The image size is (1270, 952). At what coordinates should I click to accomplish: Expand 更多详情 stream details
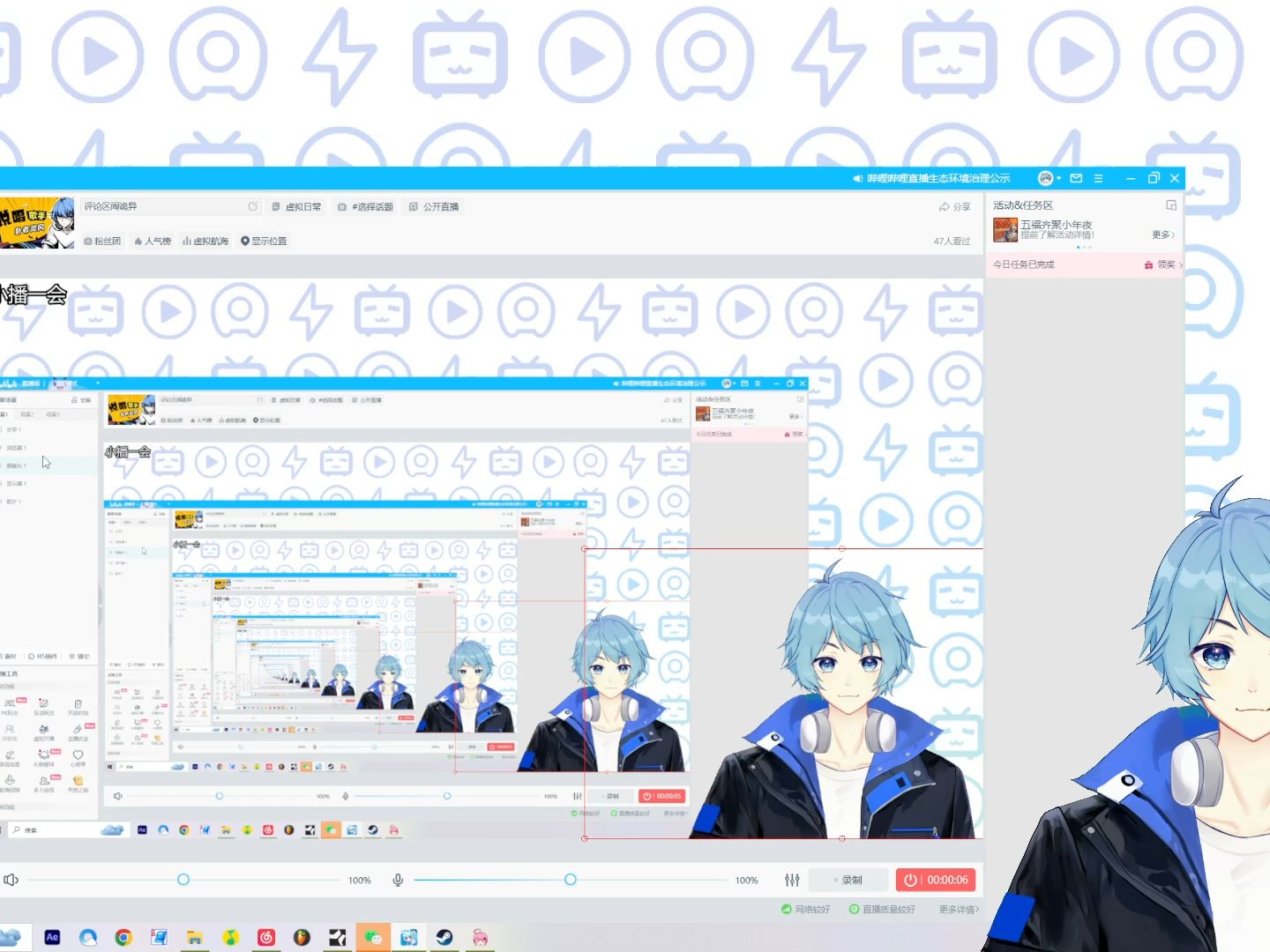click(x=959, y=909)
